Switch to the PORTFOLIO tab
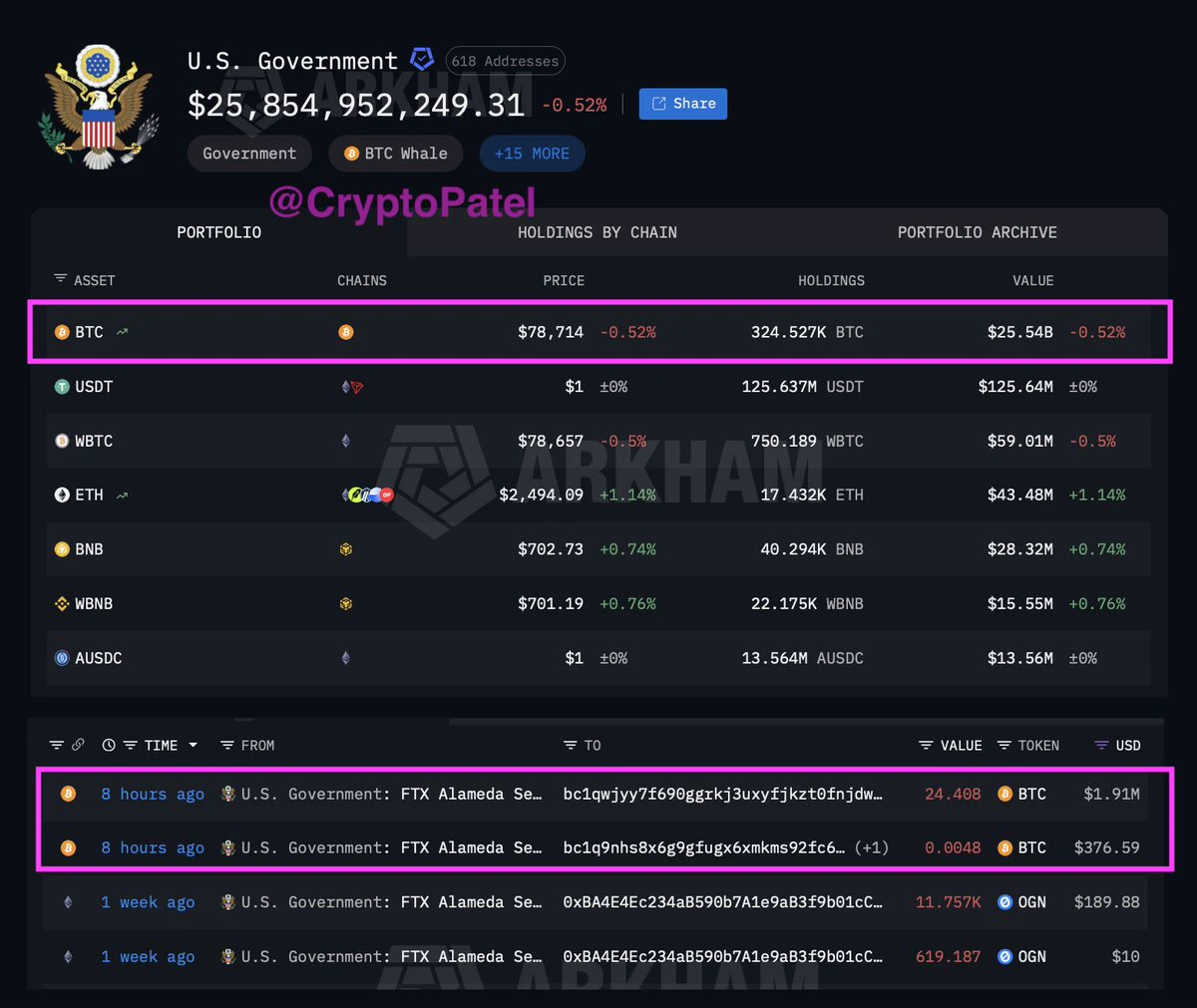Viewport: 1197px width, 1008px height. click(219, 232)
